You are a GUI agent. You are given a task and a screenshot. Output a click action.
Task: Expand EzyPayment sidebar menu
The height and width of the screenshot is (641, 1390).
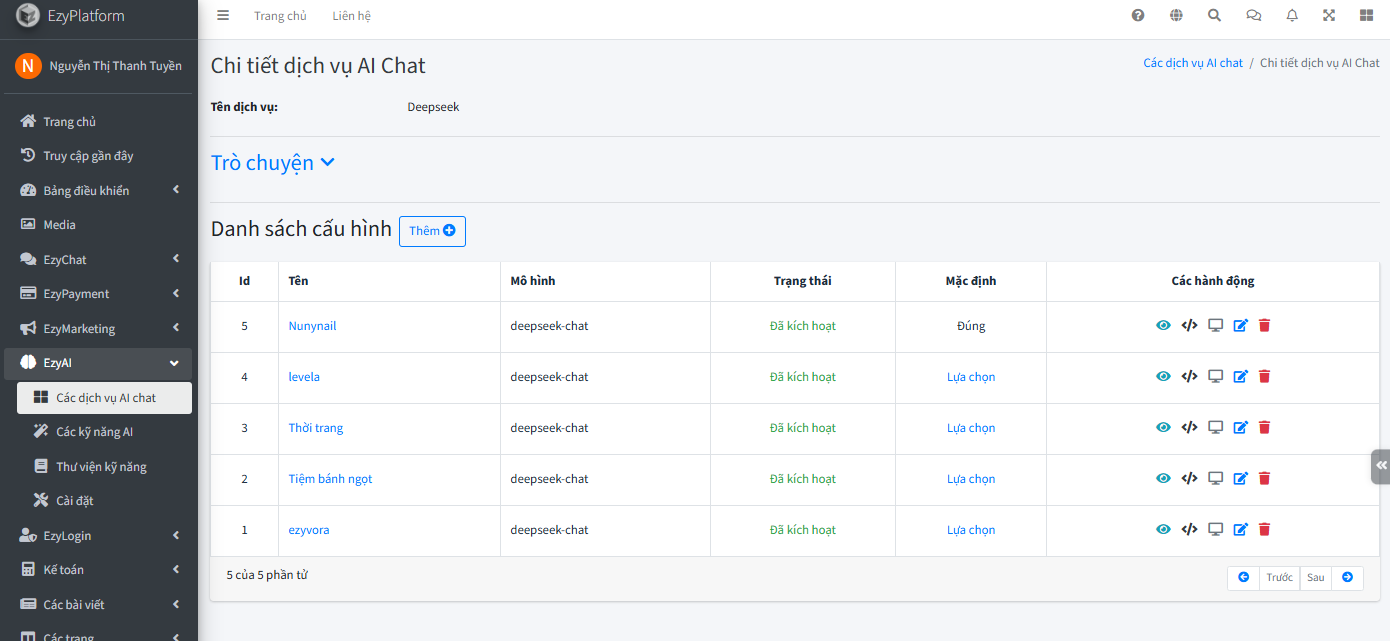(98, 294)
